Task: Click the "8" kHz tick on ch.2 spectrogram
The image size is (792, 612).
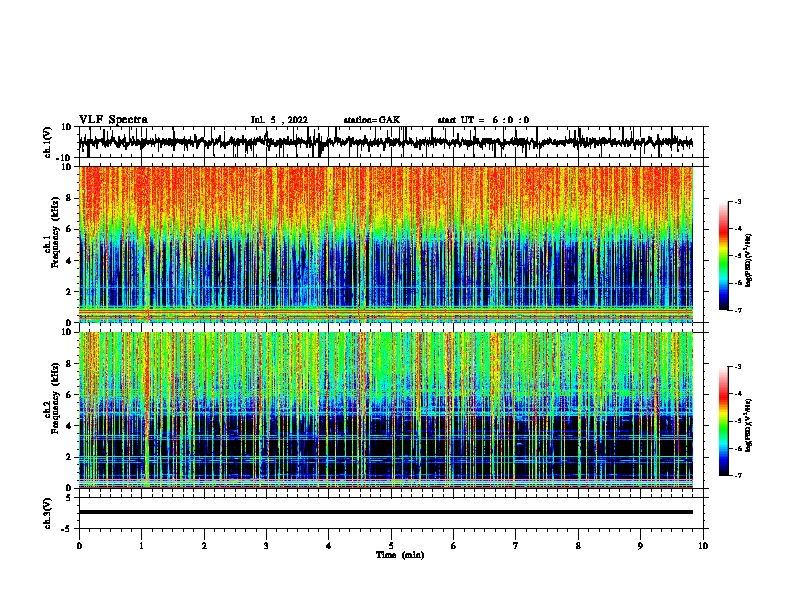Action: point(70,364)
